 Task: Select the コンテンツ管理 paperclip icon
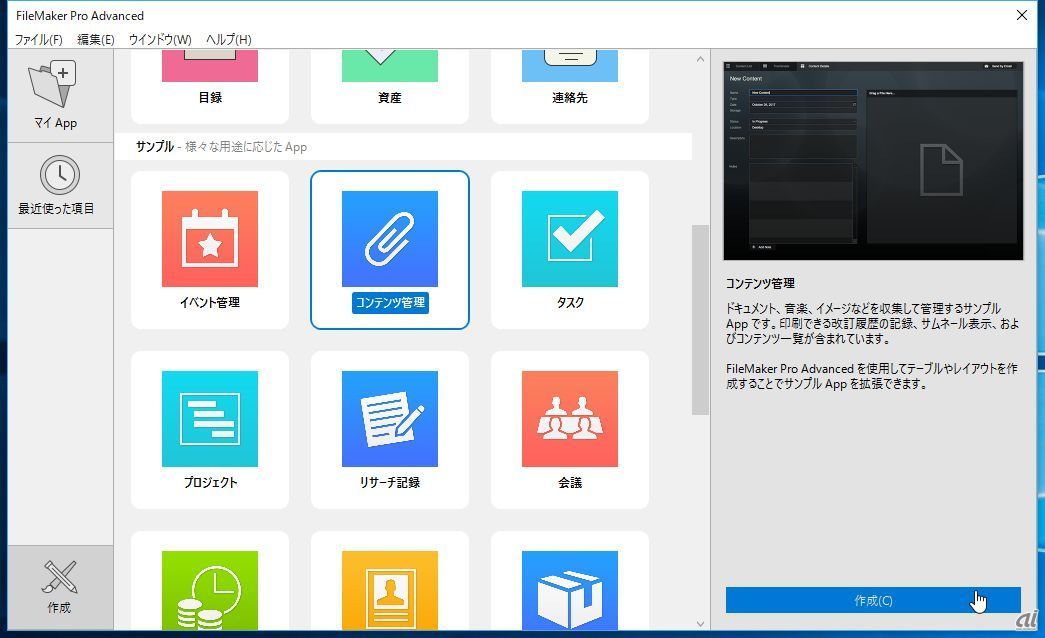pos(390,239)
